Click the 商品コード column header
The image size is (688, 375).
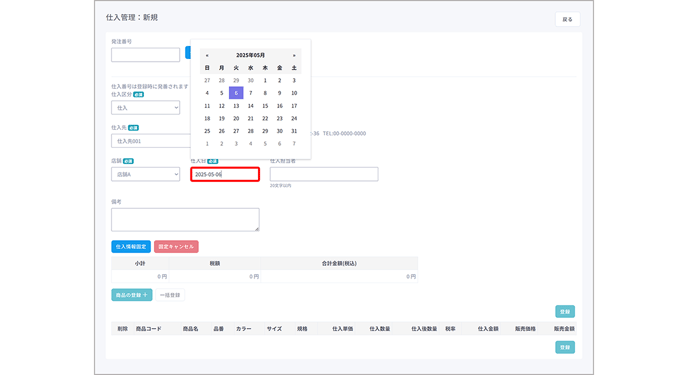(148, 329)
